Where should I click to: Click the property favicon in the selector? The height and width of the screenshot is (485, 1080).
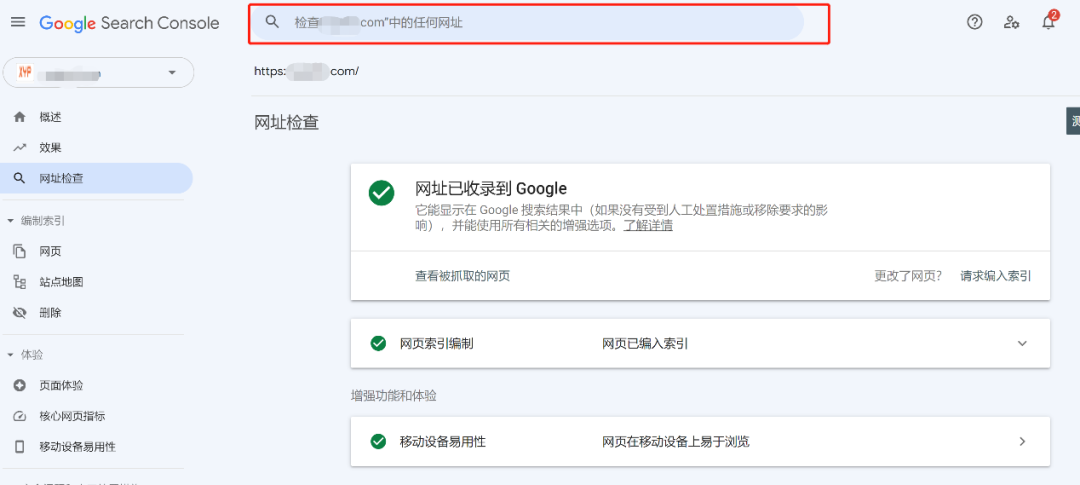pos(25,72)
